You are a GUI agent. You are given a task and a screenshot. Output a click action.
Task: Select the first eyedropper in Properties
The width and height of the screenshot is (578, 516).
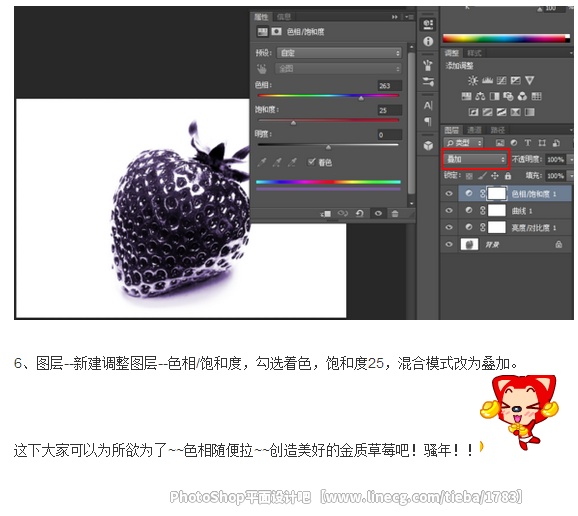[x=261, y=162]
